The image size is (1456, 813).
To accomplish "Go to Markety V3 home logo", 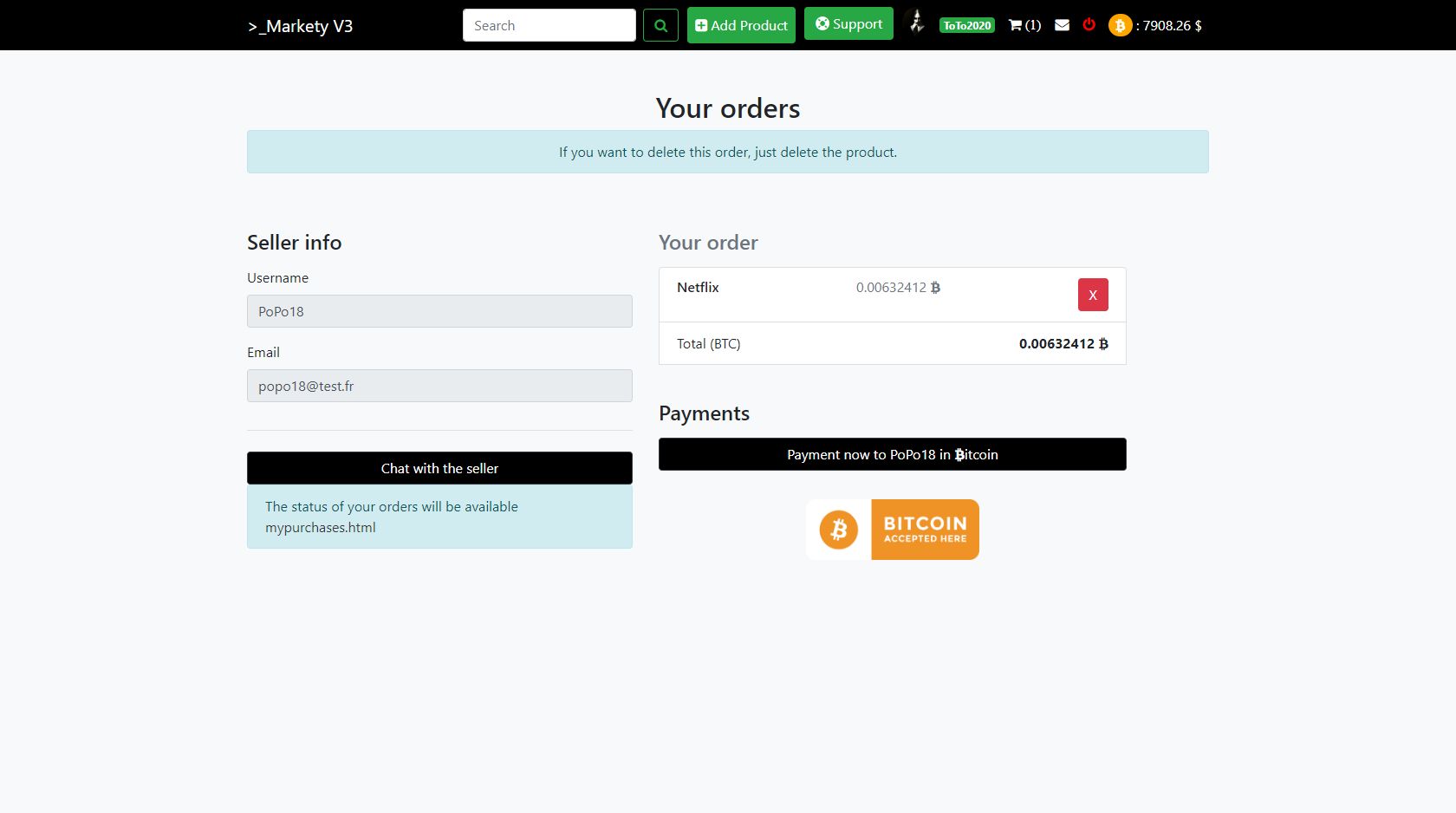I will pyautogui.click(x=300, y=26).
